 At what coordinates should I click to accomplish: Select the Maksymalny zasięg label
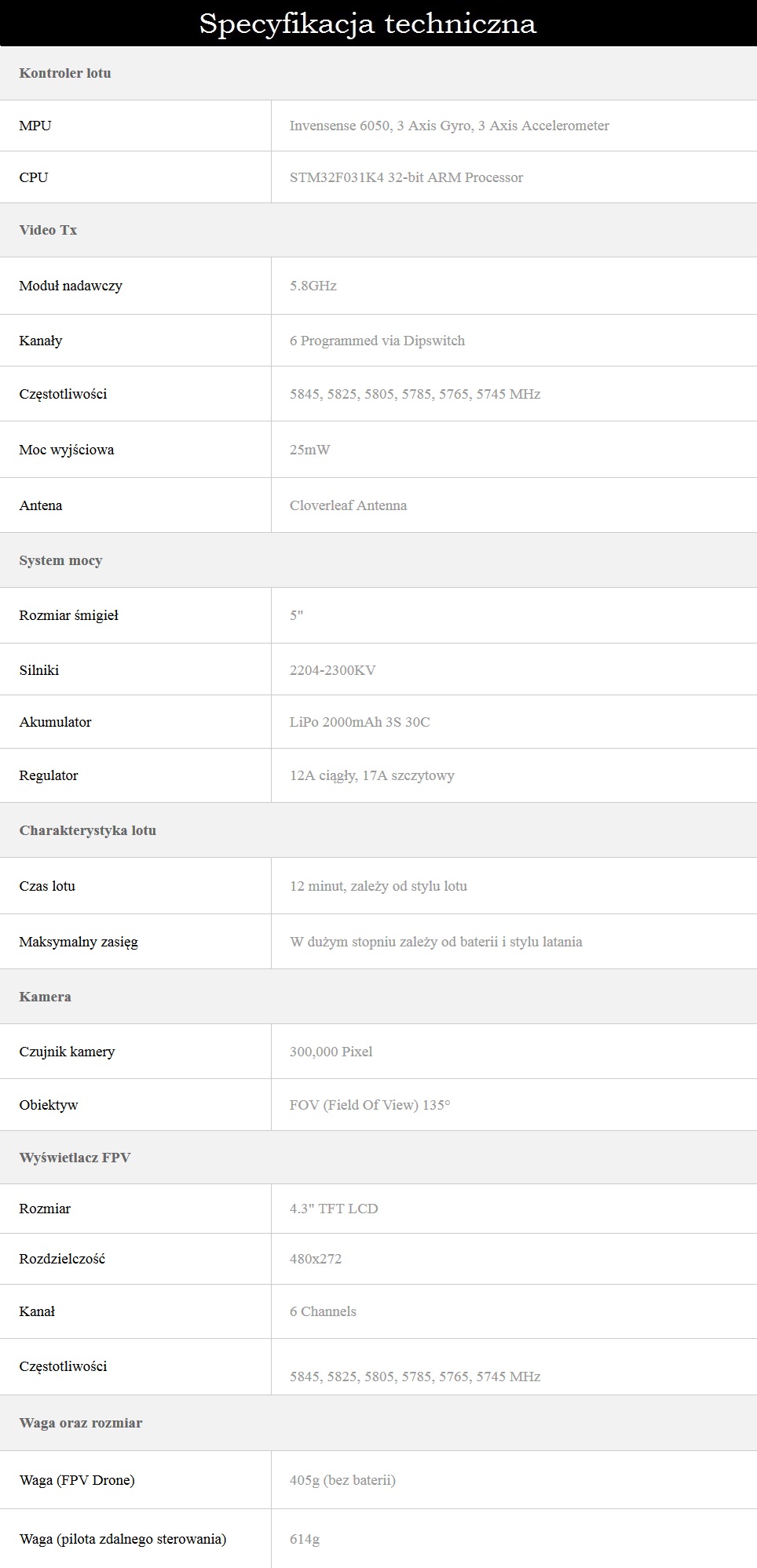pyautogui.click(x=79, y=942)
